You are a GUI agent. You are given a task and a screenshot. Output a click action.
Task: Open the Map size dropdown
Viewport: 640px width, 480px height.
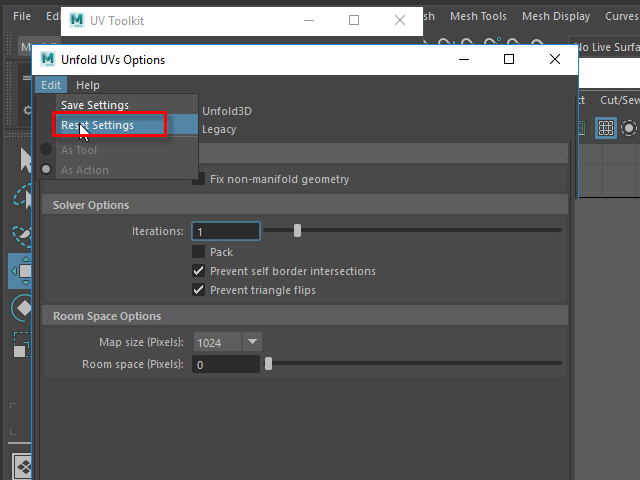(227, 342)
